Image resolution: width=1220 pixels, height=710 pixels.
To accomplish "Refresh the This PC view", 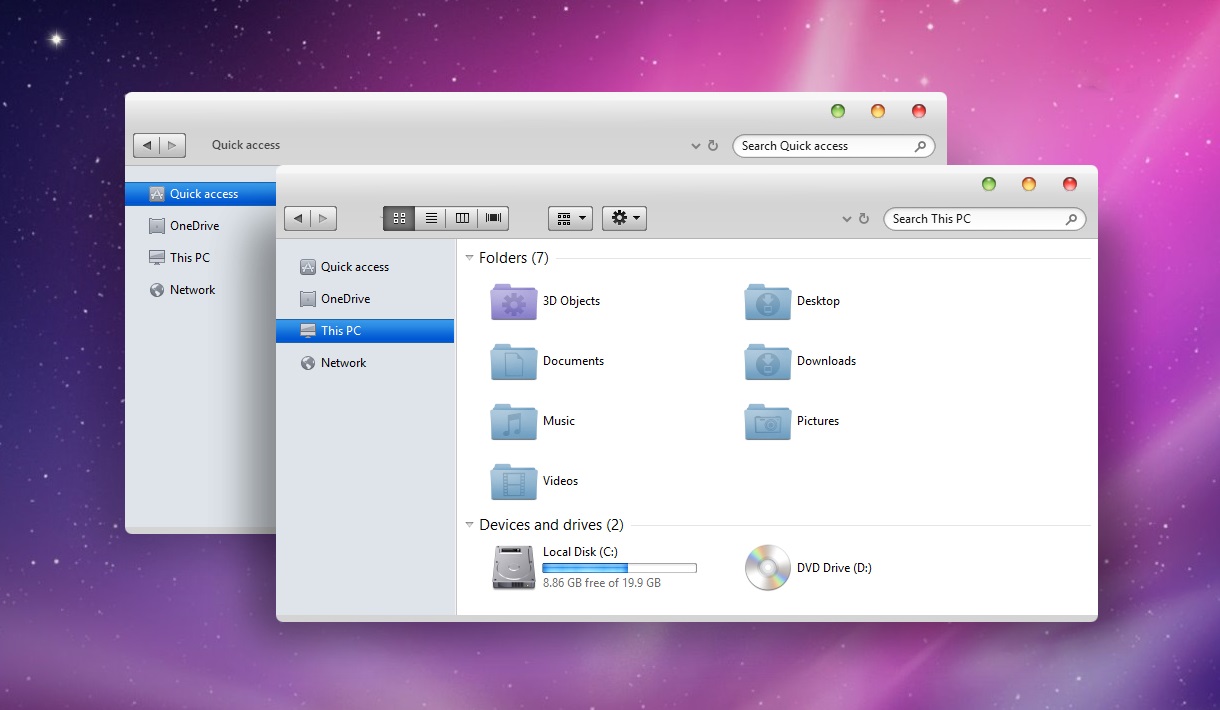I will pos(863,219).
